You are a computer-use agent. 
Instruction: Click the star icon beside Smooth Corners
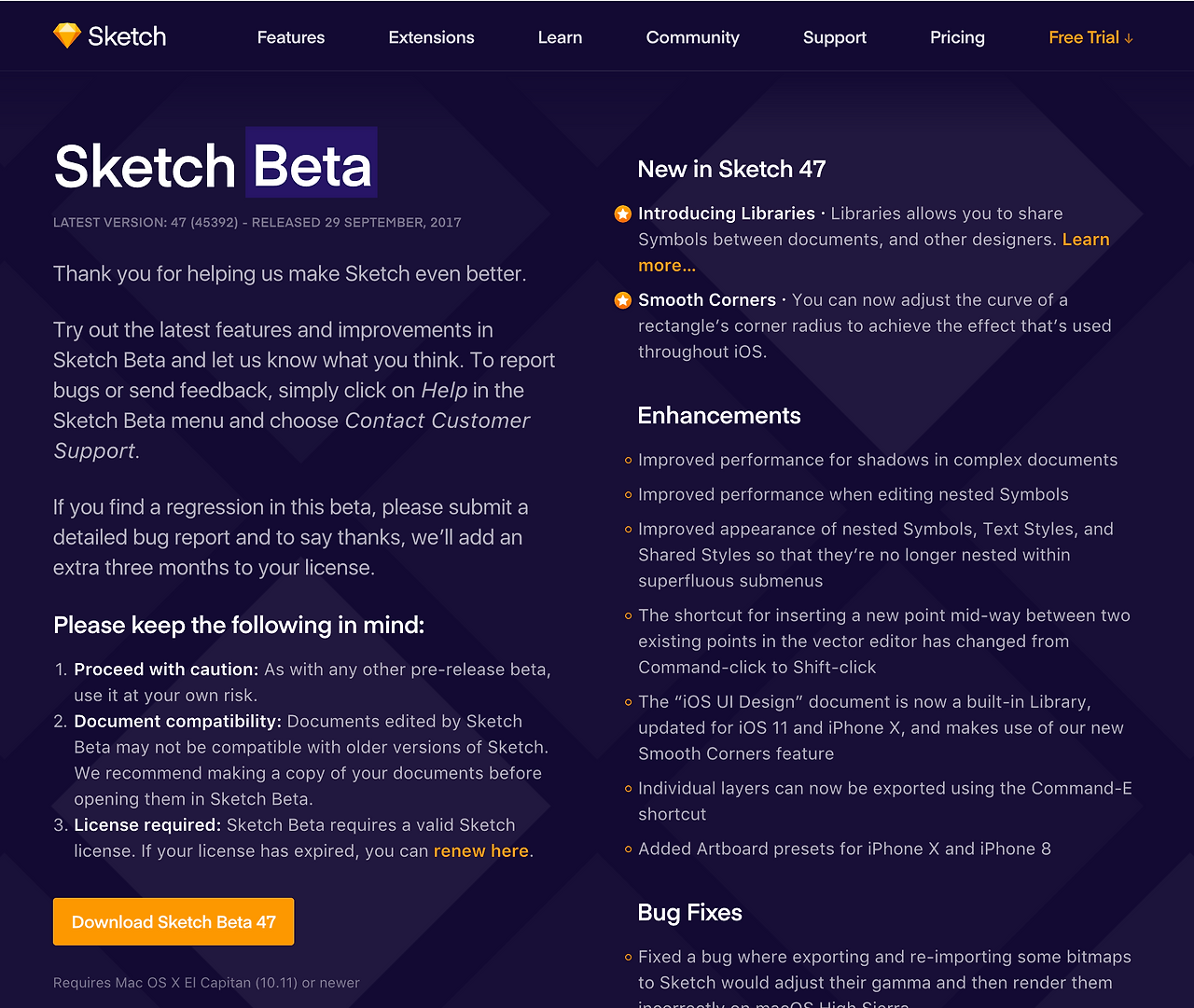623,300
